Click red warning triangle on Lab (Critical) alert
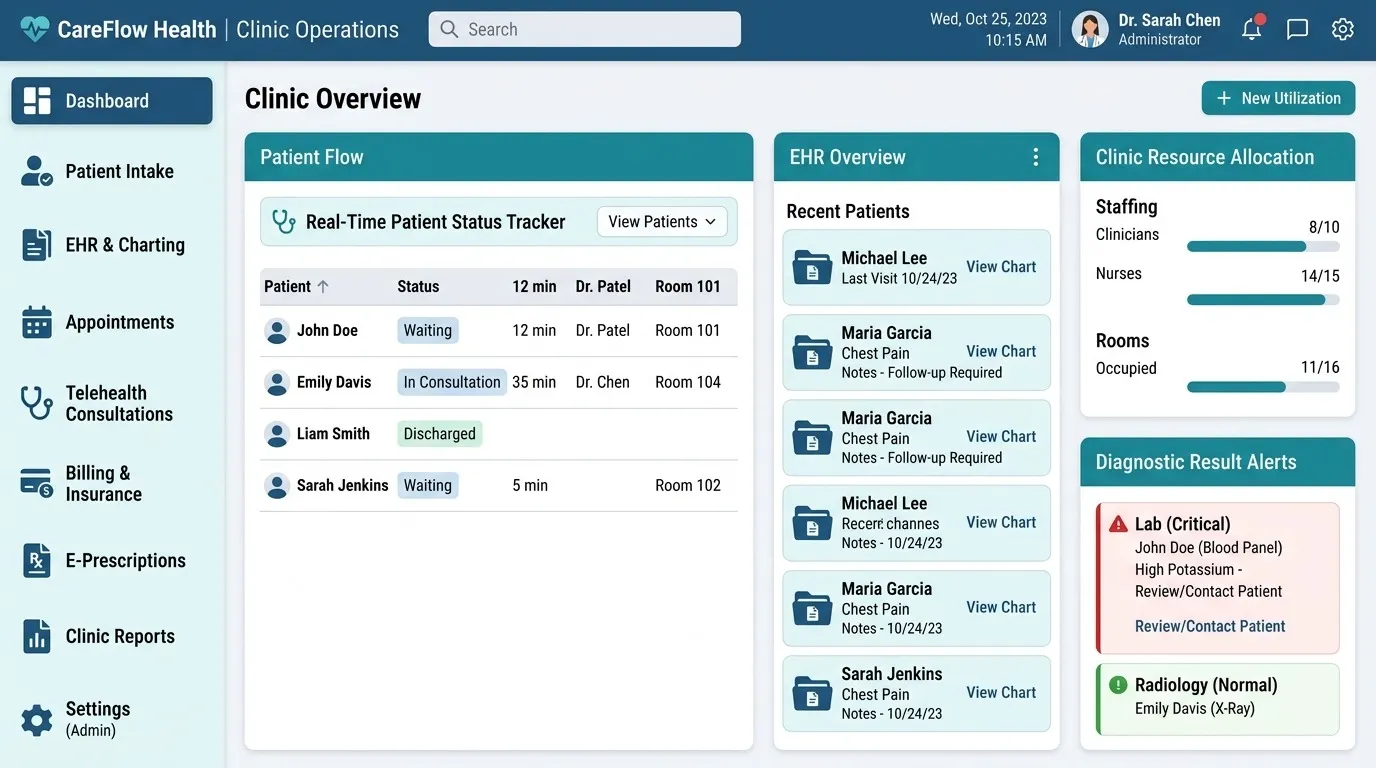The height and width of the screenshot is (768, 1376). (x=1118, y=524)
